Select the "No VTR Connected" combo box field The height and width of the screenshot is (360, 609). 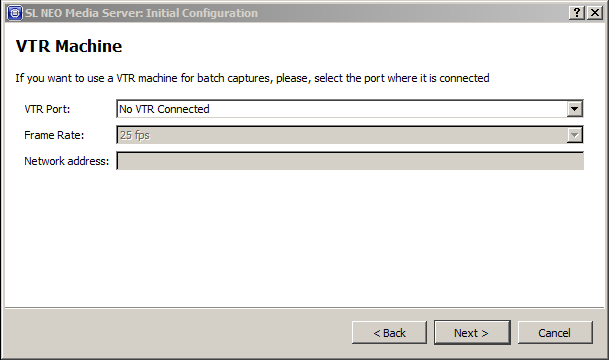click(x=350, y=109)
